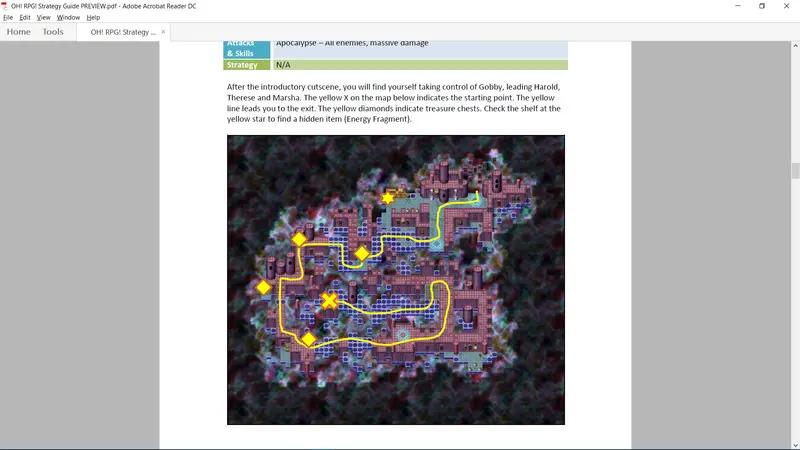Open the File menu
This screenshot has width=800, height=450.
pyautogui.click(x=8, y=17)
